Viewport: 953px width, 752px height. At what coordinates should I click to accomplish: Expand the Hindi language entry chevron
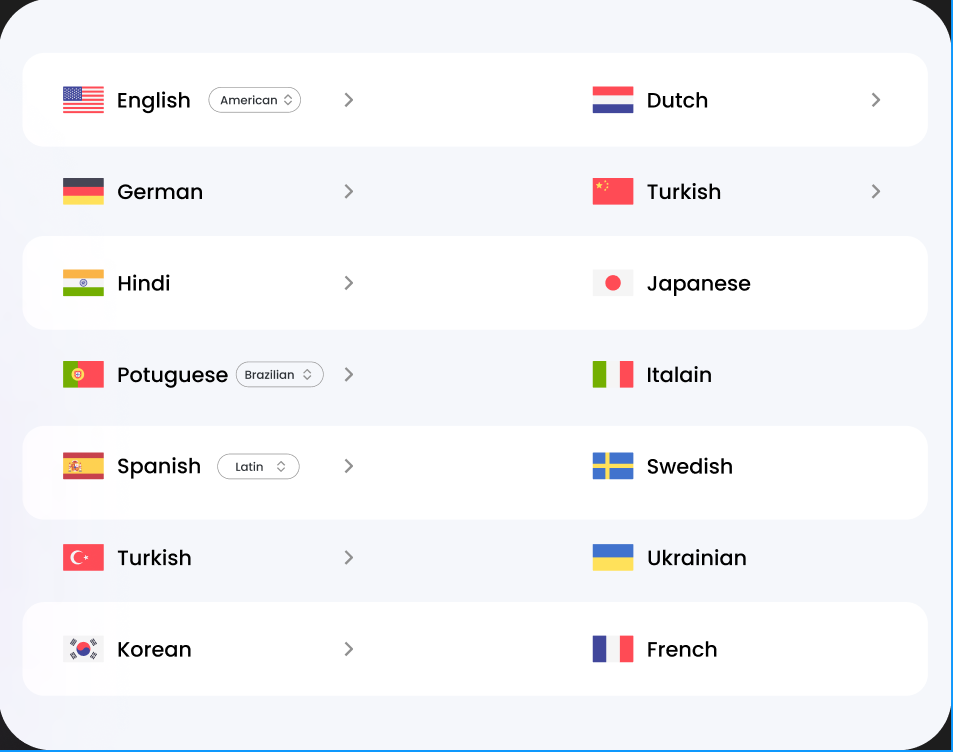coord(348,283)
